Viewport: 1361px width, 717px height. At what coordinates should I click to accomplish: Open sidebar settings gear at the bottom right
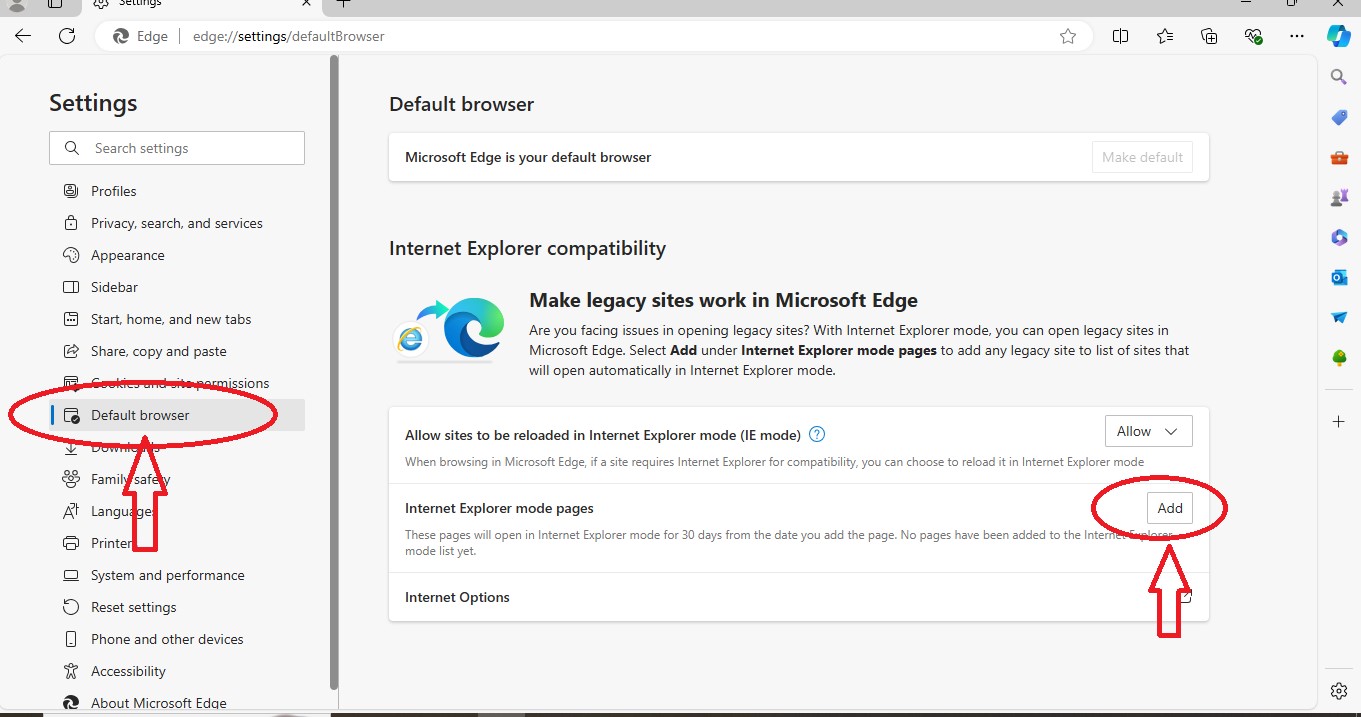pos(1339,691)
